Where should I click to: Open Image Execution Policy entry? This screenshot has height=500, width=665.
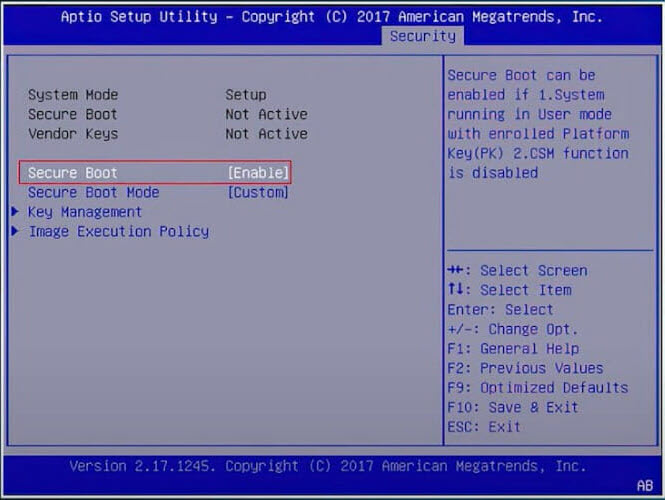pyautogui.click(x=119, y=232)
